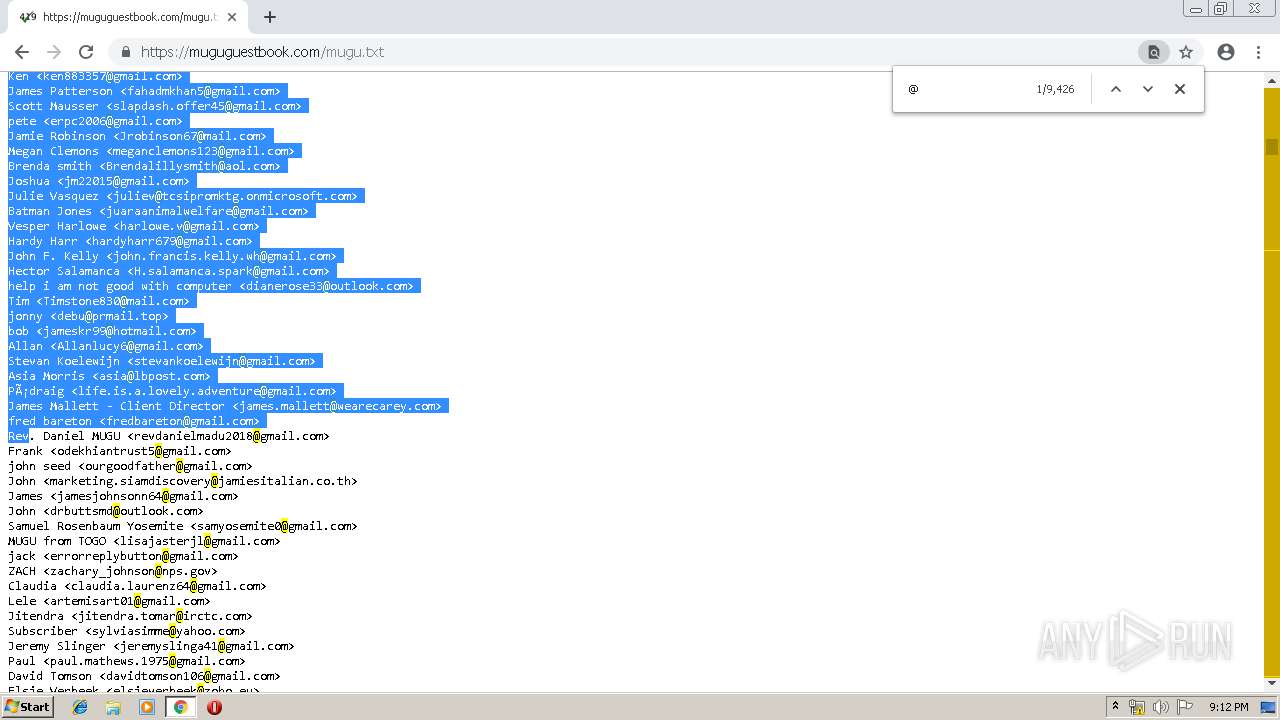The width and height of the screenshot is (1280, 720).
Task: Click the 'help i am not good with computer' line
Action: [214, 286]
